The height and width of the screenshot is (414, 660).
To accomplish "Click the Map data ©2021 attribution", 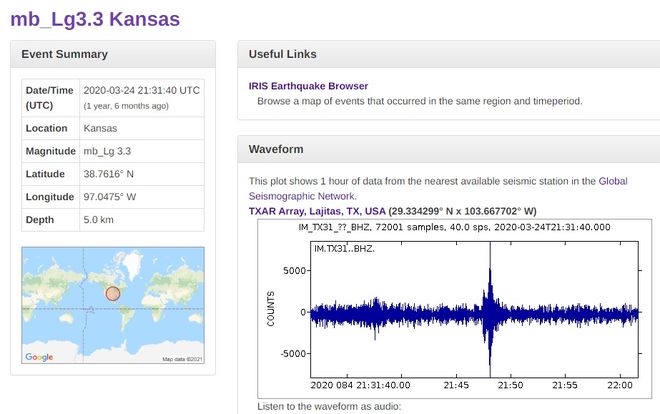I will 182,359.
